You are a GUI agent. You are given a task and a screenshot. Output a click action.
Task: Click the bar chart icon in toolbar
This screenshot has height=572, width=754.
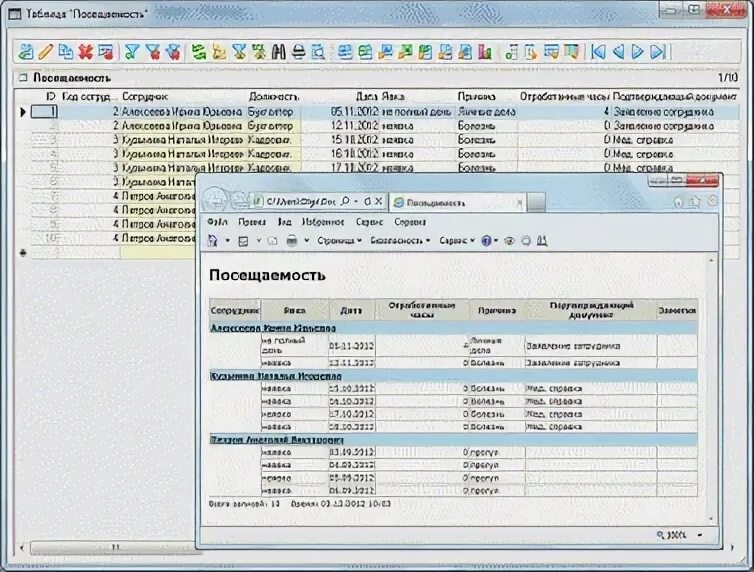pos(485,51)
